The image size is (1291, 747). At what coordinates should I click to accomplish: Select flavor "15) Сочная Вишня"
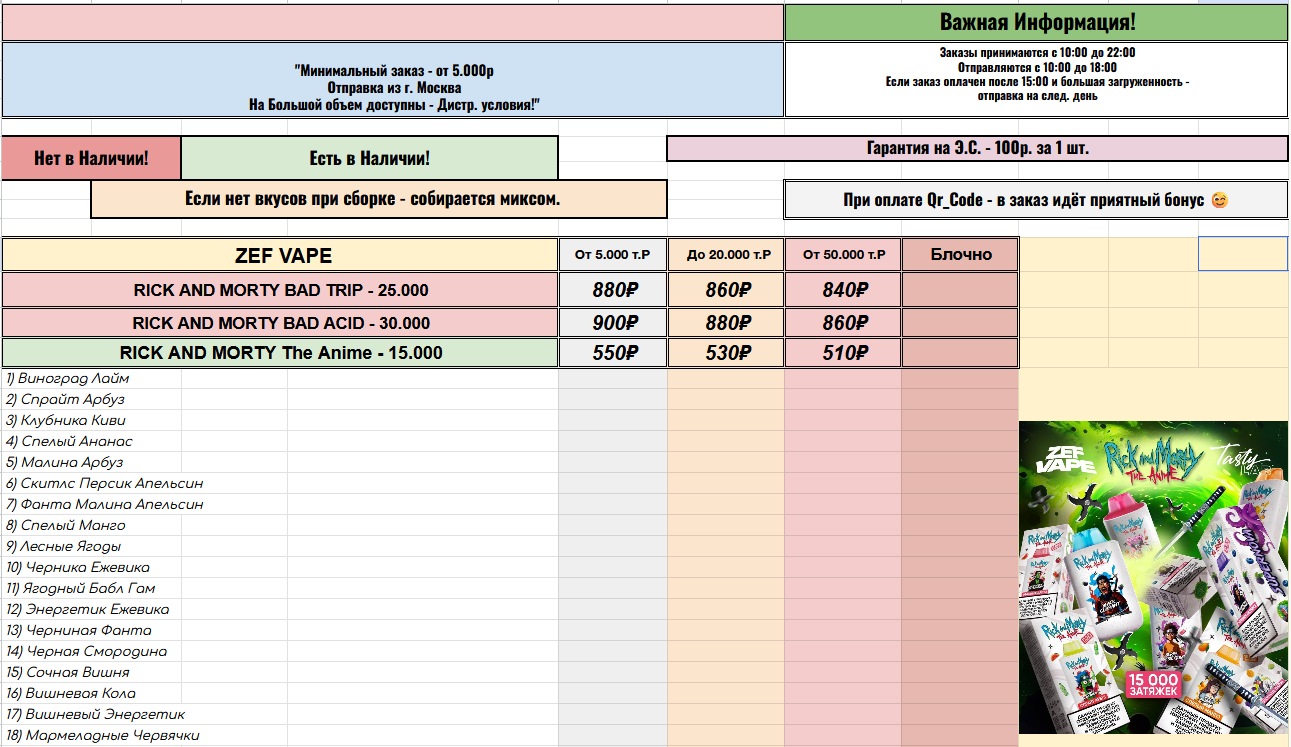tap(68, 673)
